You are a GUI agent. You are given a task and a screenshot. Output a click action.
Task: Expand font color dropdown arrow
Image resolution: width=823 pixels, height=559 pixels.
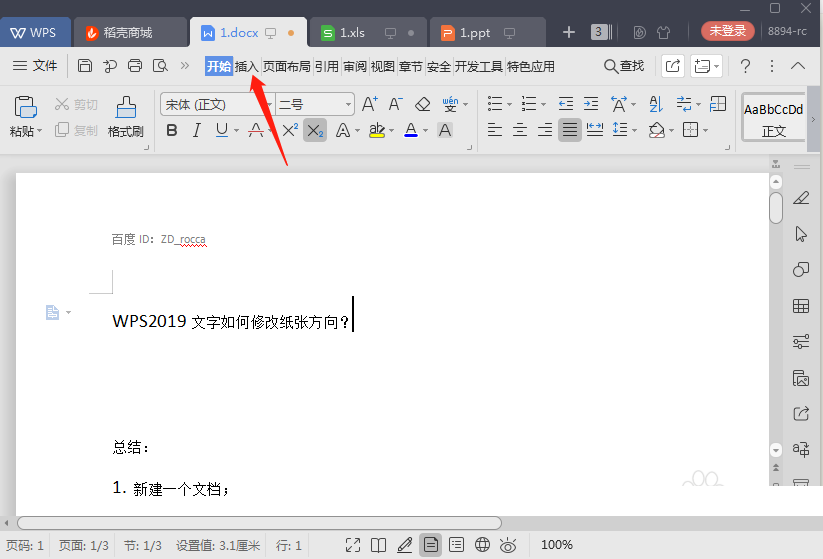425,130
